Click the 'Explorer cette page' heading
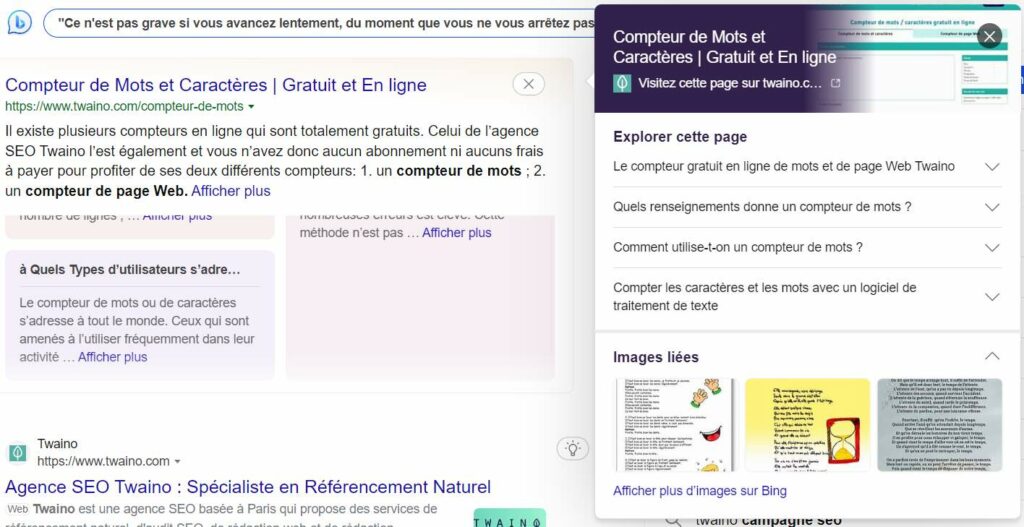This screenshot has width=1024, height=527. [680, 137]
